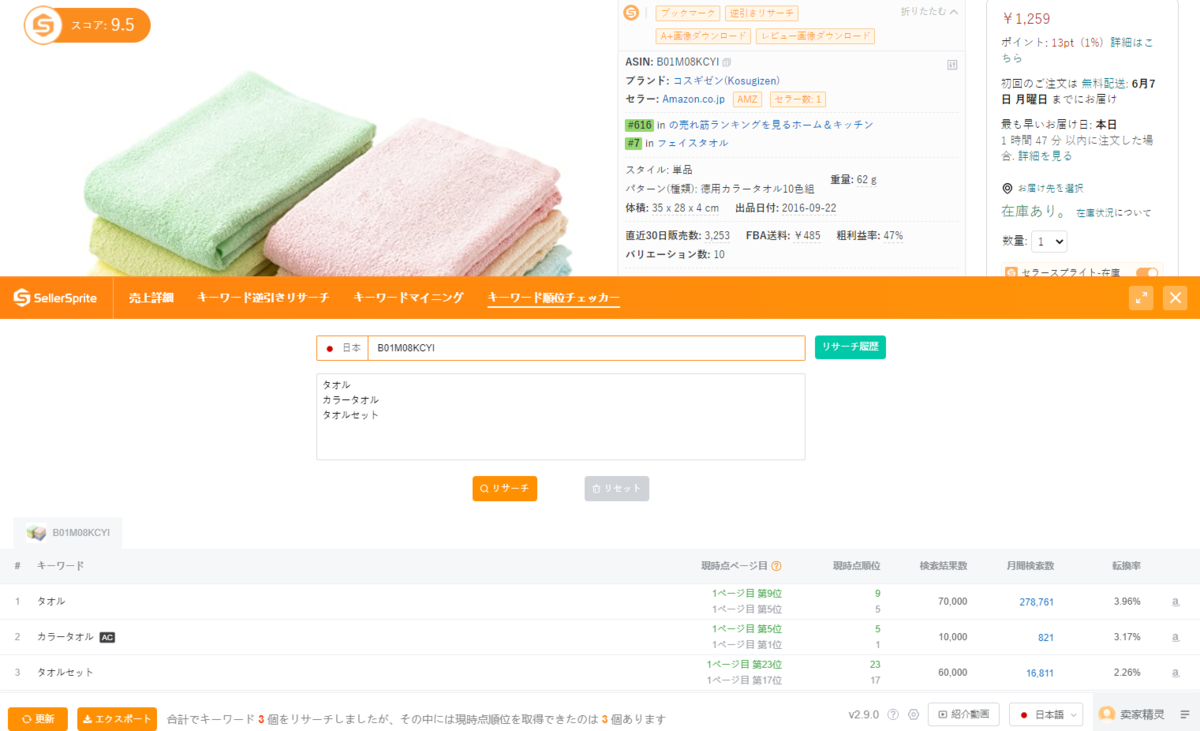Click the small SellerSprite icon beside ブックマーク
This screenshot has width=1200, height=731.
(631, 13)
